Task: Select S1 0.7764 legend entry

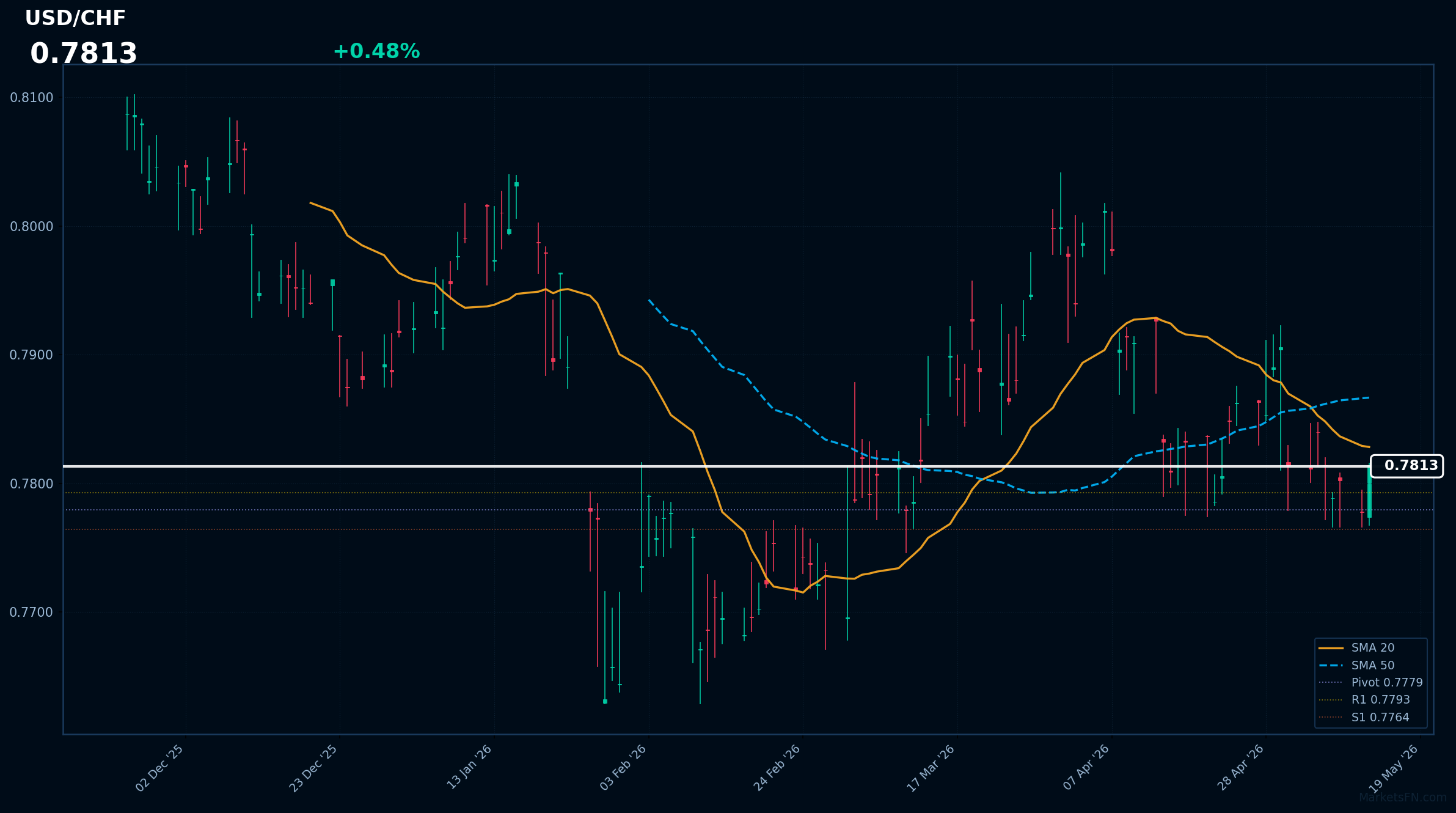Action: 1364,718
